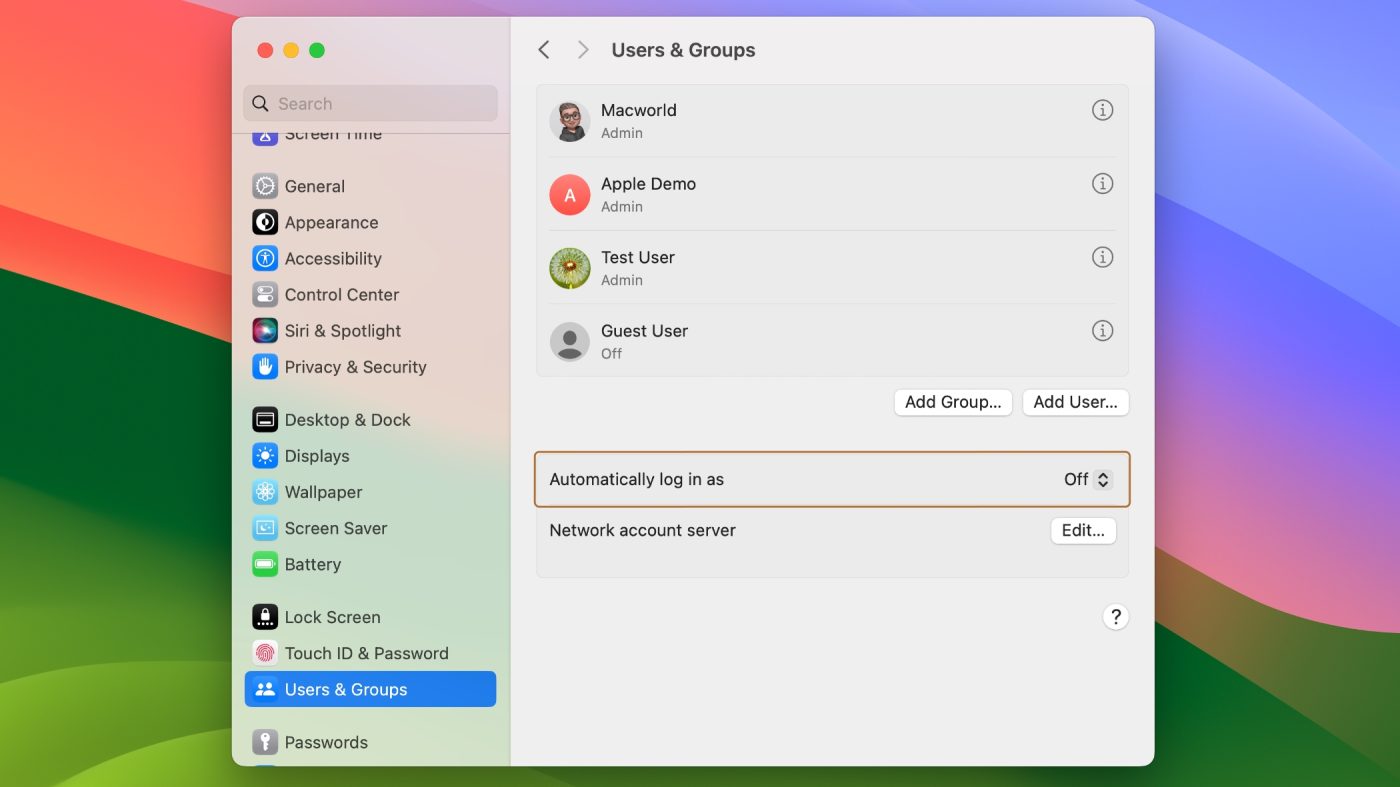
Task: Click the Add User... button
Action: [1075, 402]
